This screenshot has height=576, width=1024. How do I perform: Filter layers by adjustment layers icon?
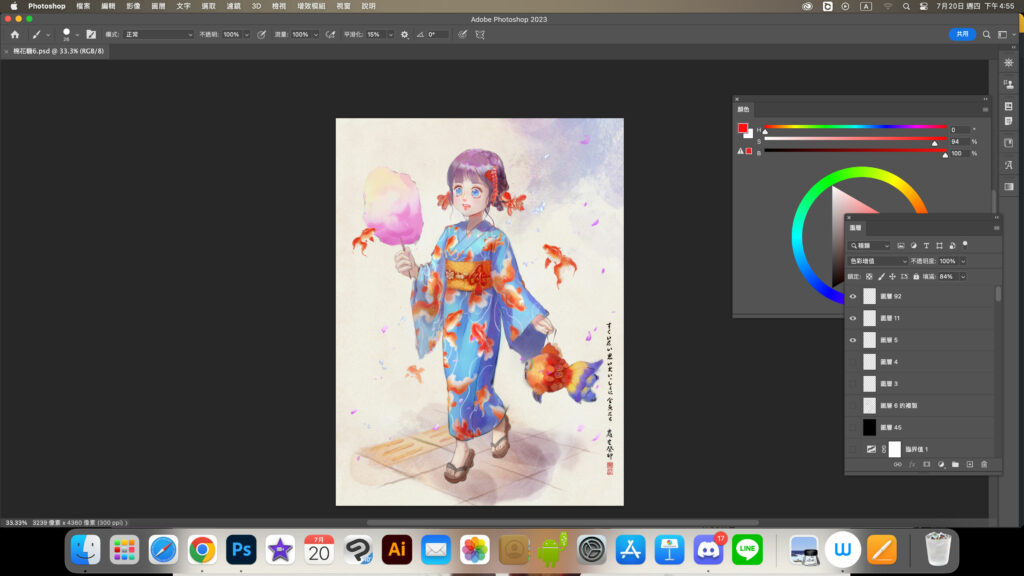point(914,246)
